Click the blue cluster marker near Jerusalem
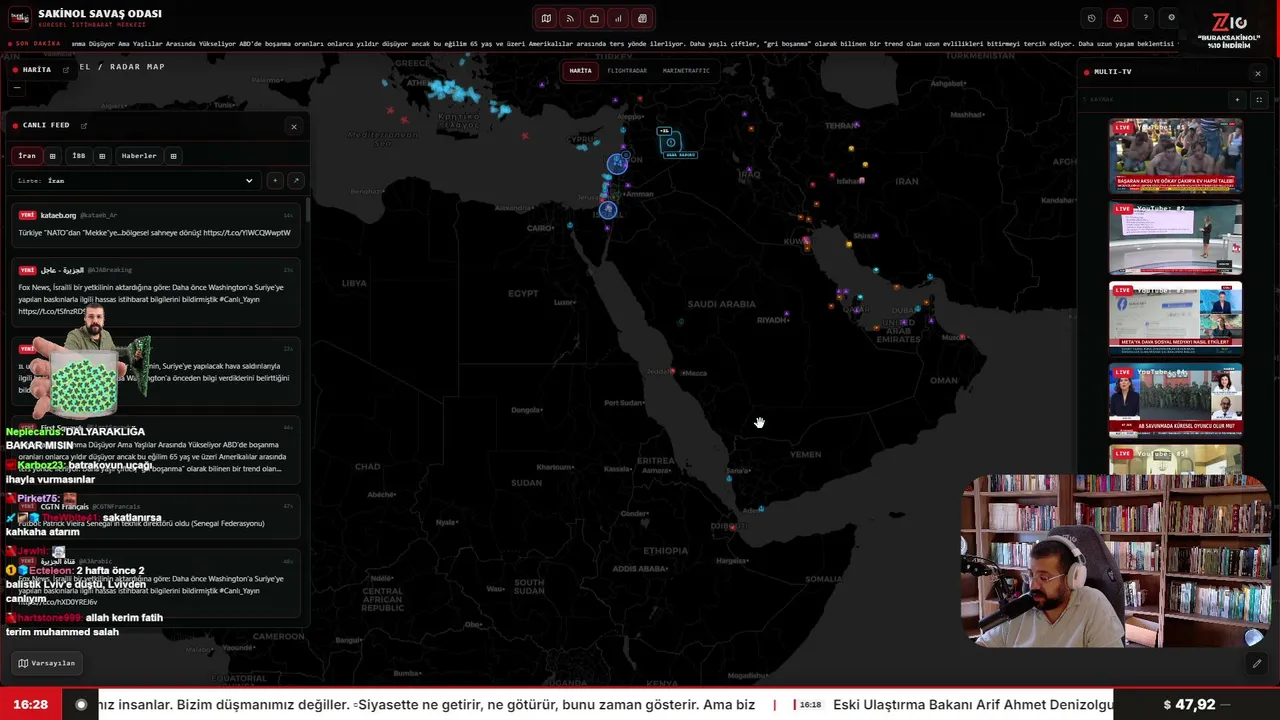1280x720 pixels. tap(608, 210)
